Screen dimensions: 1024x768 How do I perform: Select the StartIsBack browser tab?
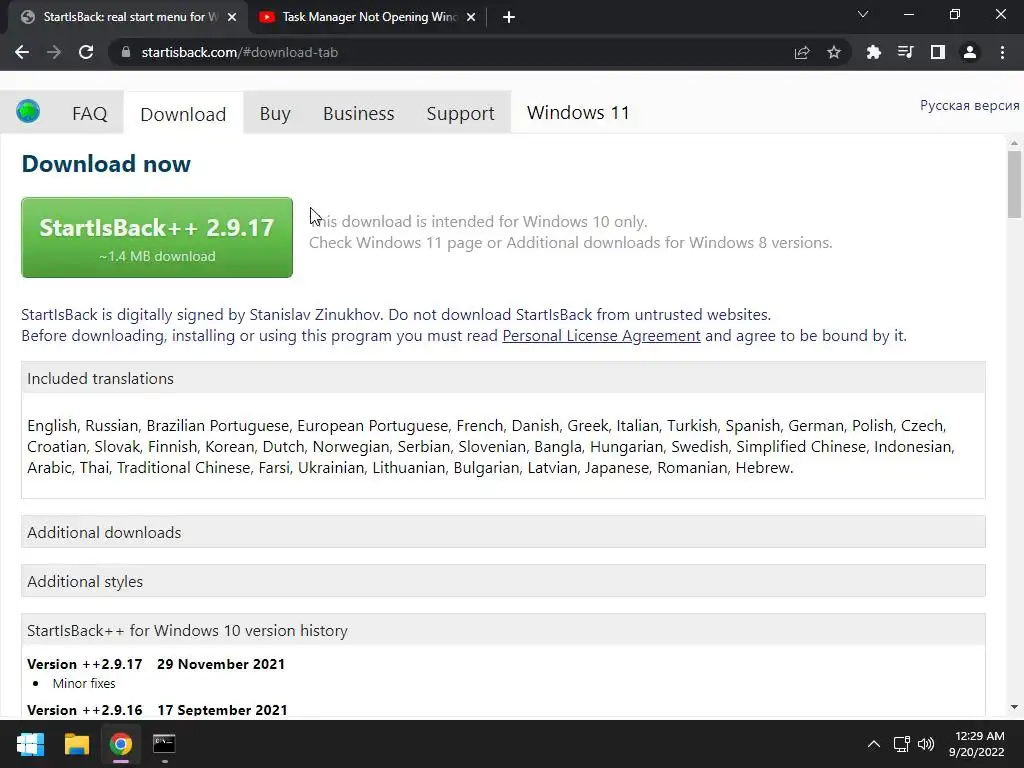point(127,17)
